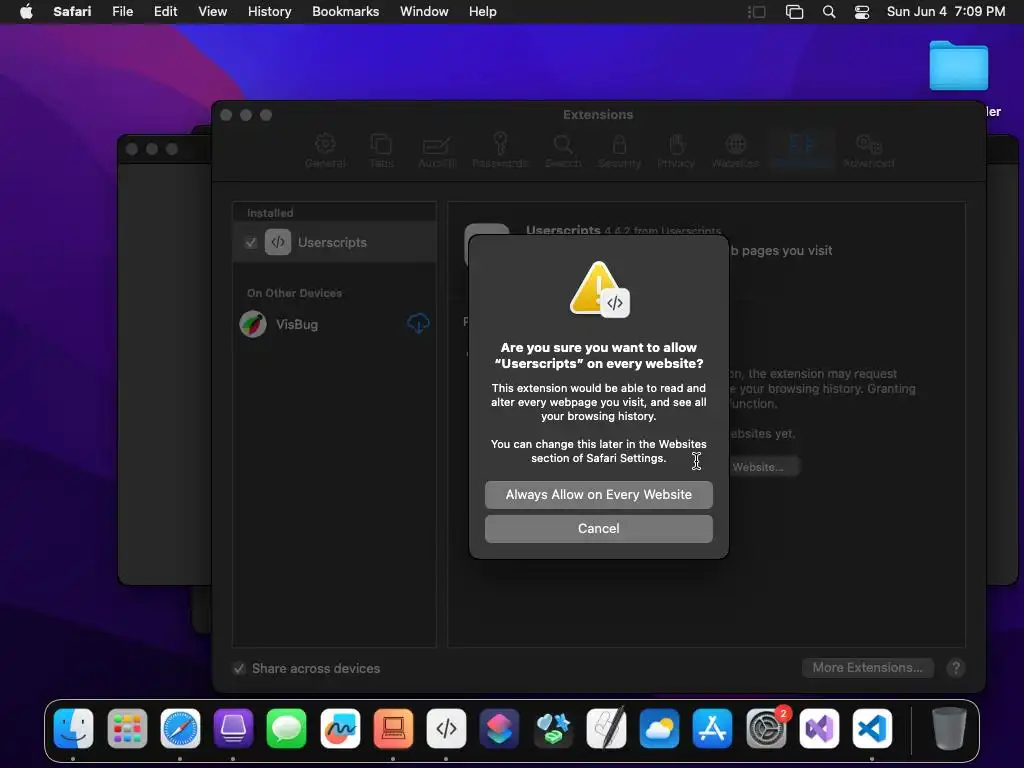
Task: Open the AutoFill settings tab
Action: pyautogui.click(x=436, y=151)
